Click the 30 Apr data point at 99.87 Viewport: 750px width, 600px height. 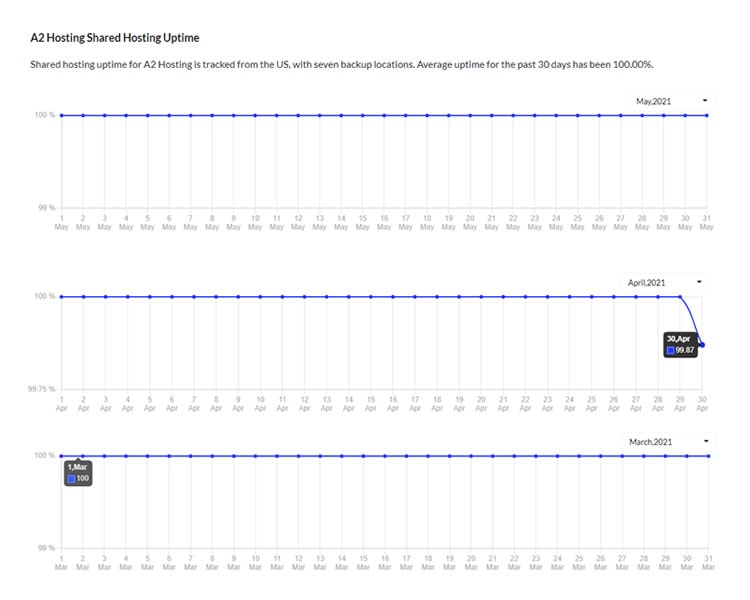click(x=702, y=344)
